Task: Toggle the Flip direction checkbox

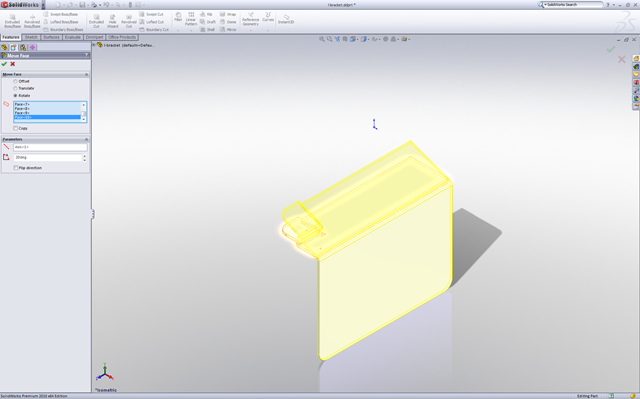Action: point(16,168)
